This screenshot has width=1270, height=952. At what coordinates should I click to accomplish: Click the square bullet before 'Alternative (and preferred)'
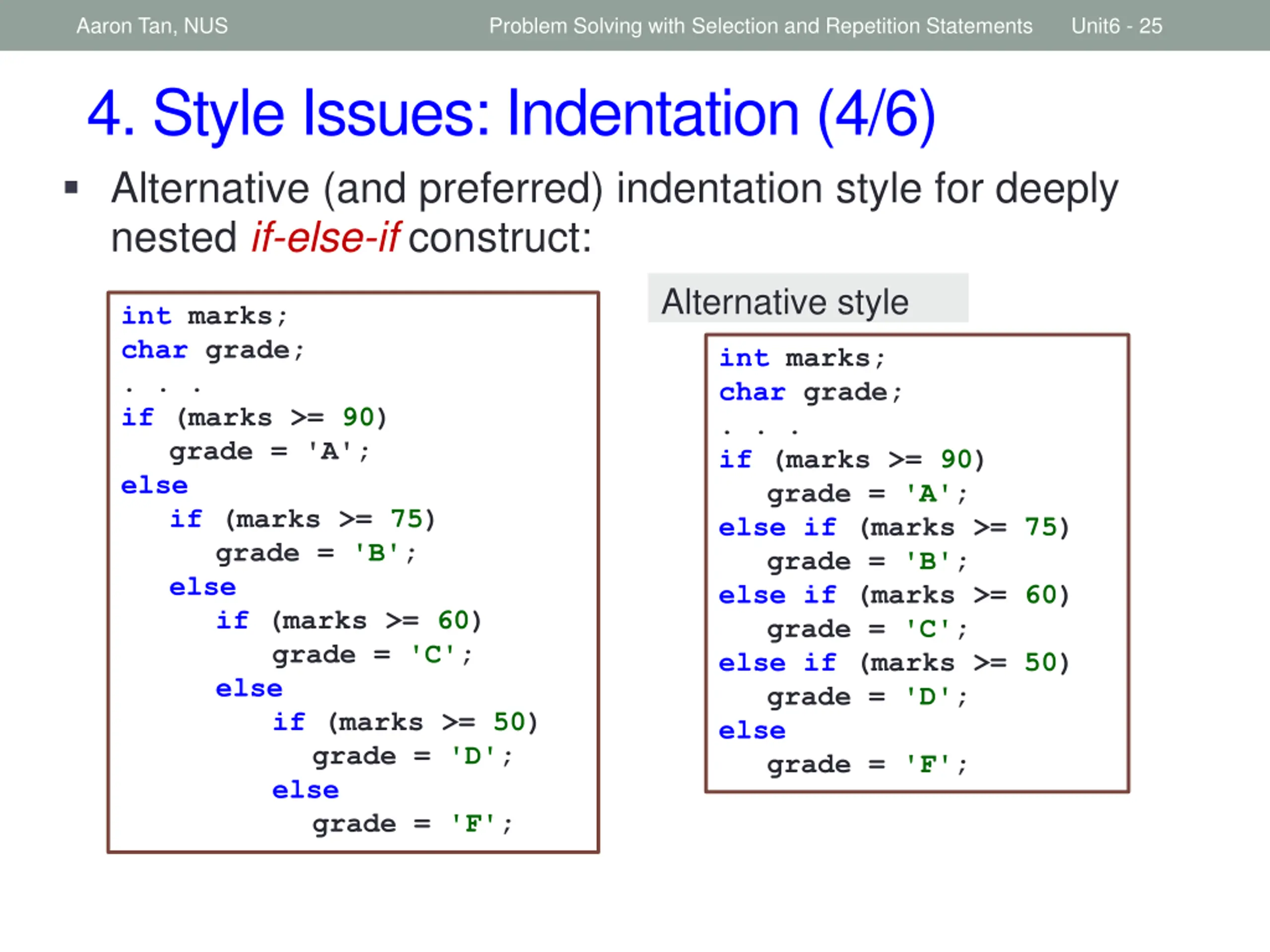click(x=71, y=187)
